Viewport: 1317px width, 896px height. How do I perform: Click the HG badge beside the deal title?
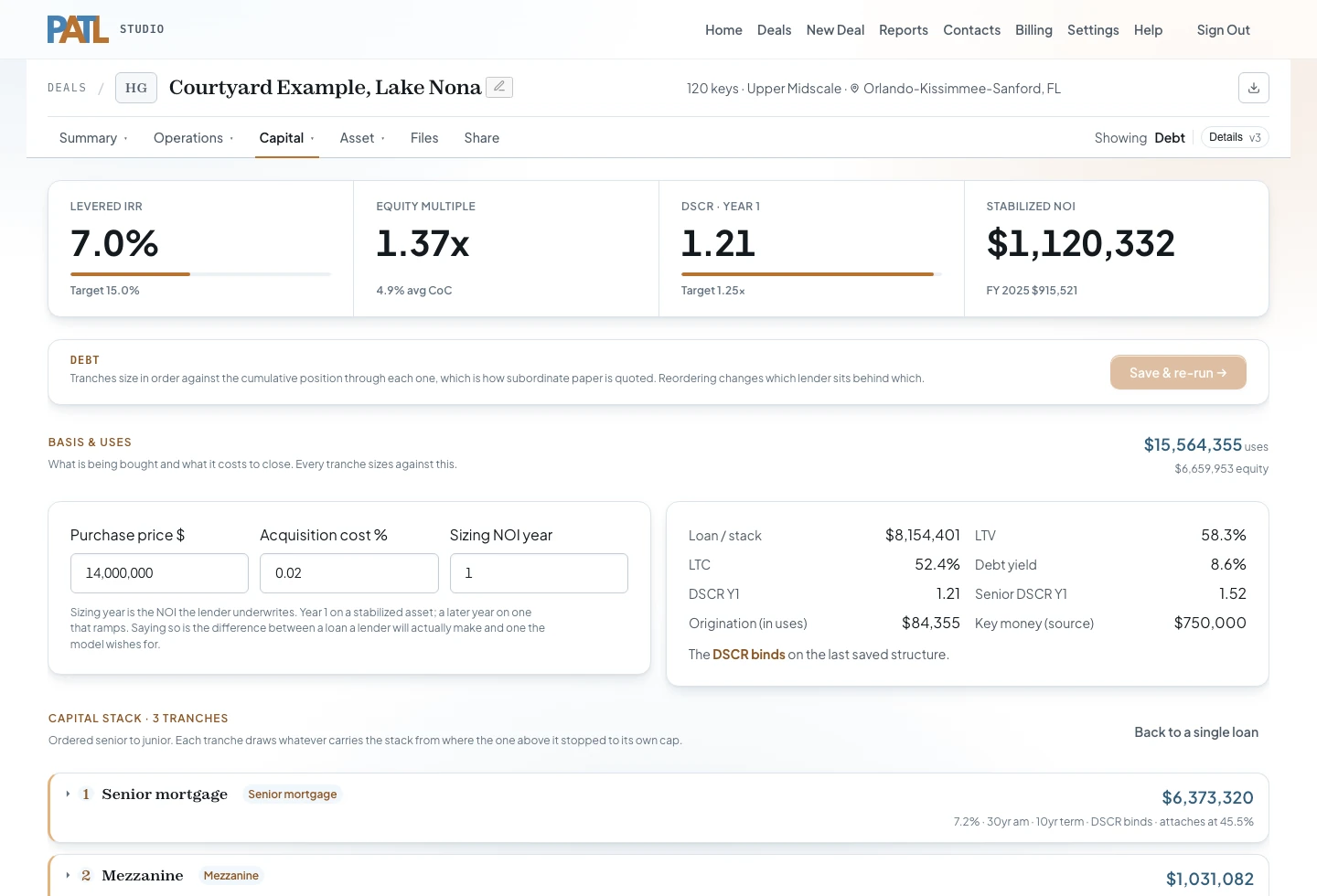coord(136,88)
